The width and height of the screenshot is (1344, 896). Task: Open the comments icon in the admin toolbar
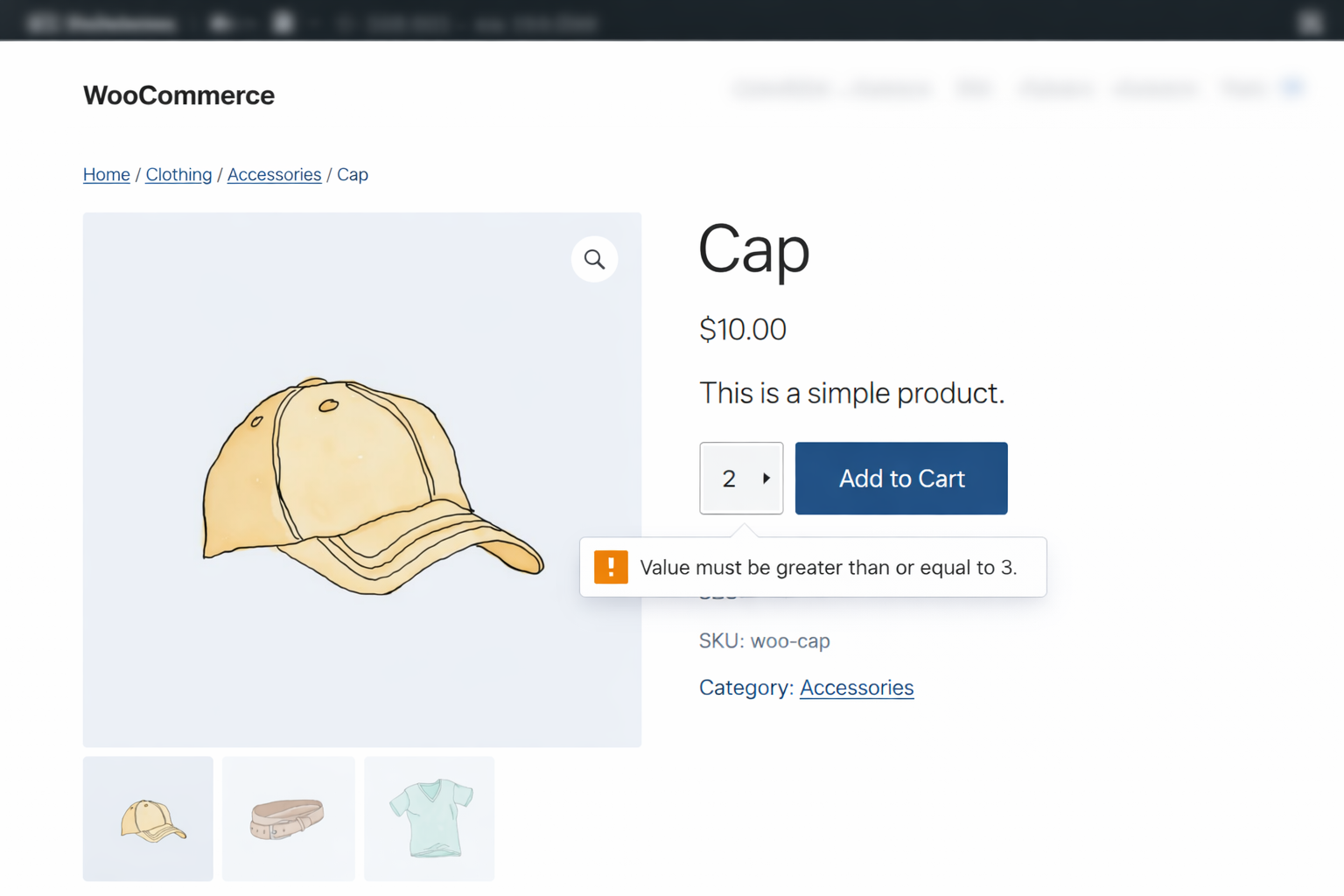(x=283, y=21)
